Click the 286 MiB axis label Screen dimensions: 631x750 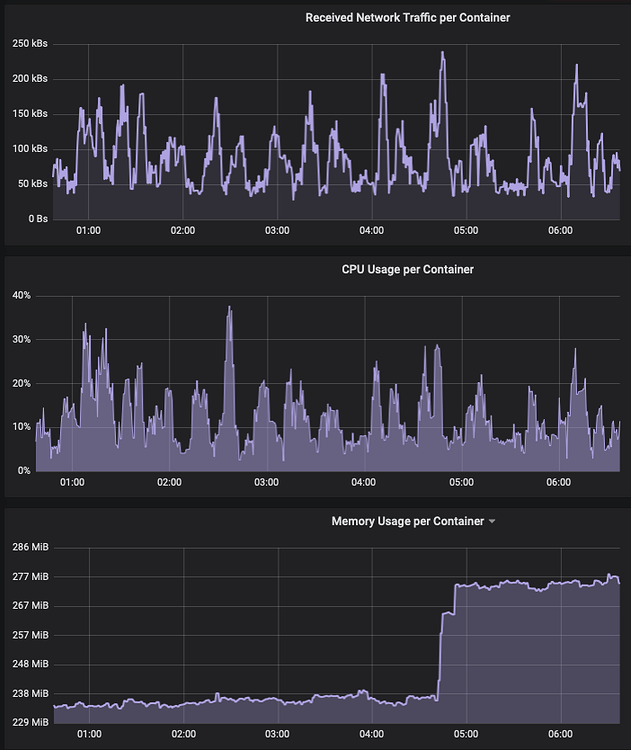(30, 547)
